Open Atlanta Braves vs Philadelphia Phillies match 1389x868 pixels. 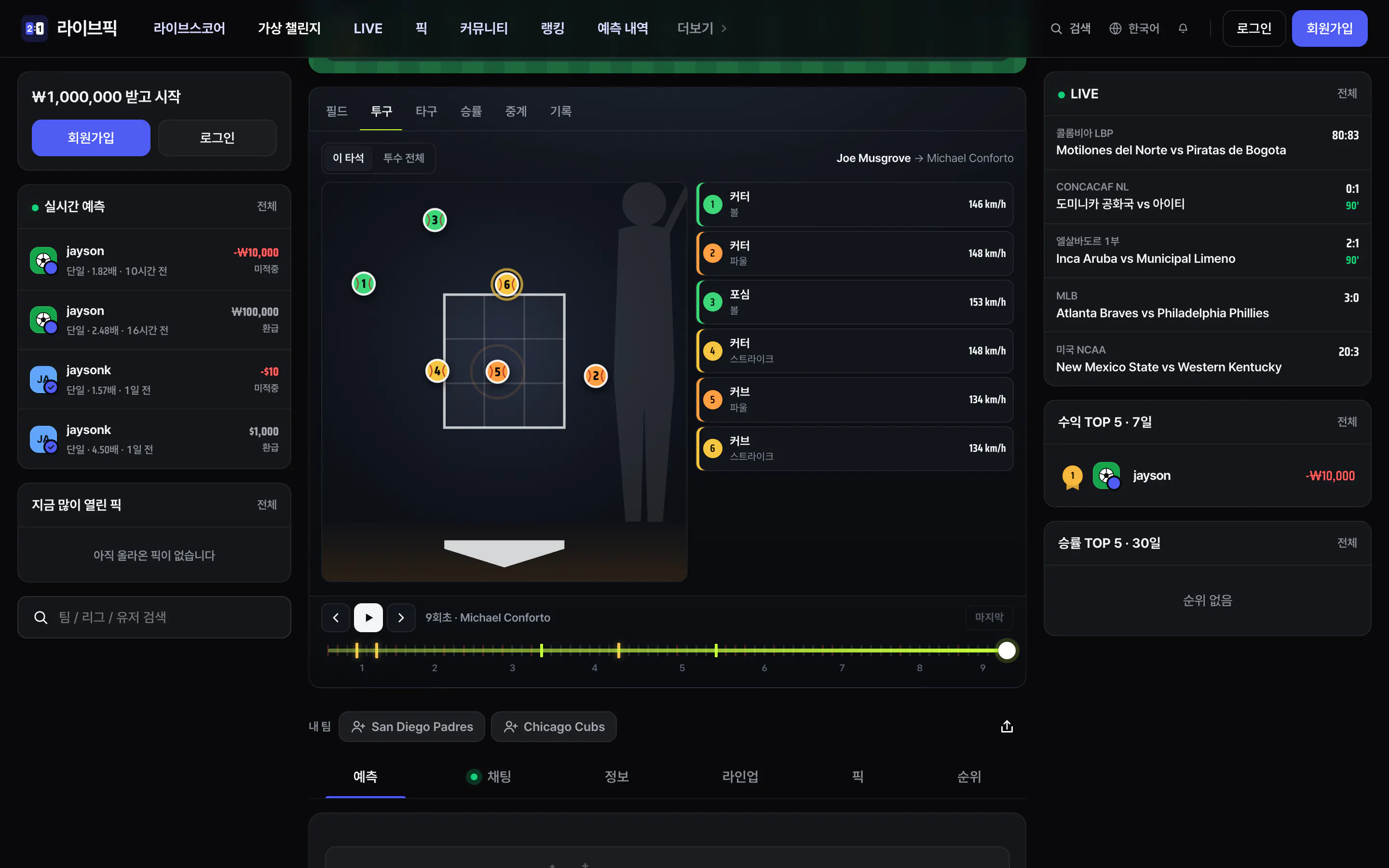(1207, 305)
